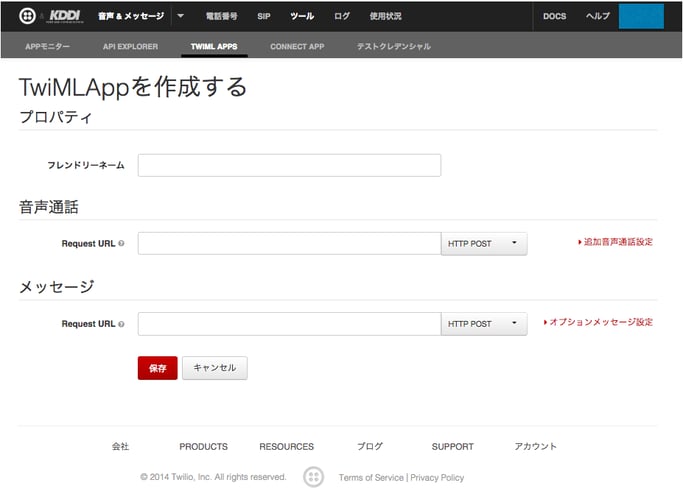
Task: Click the Twilio logo icon in the footer
Action: click(x=314, y=477)
